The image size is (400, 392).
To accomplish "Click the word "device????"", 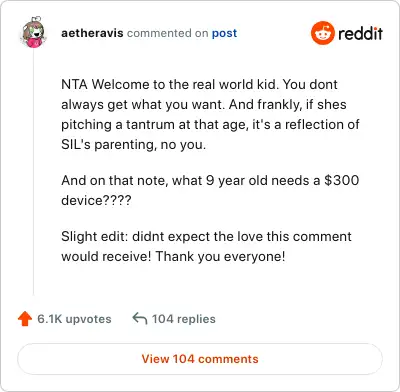I will tap(96, 201).
